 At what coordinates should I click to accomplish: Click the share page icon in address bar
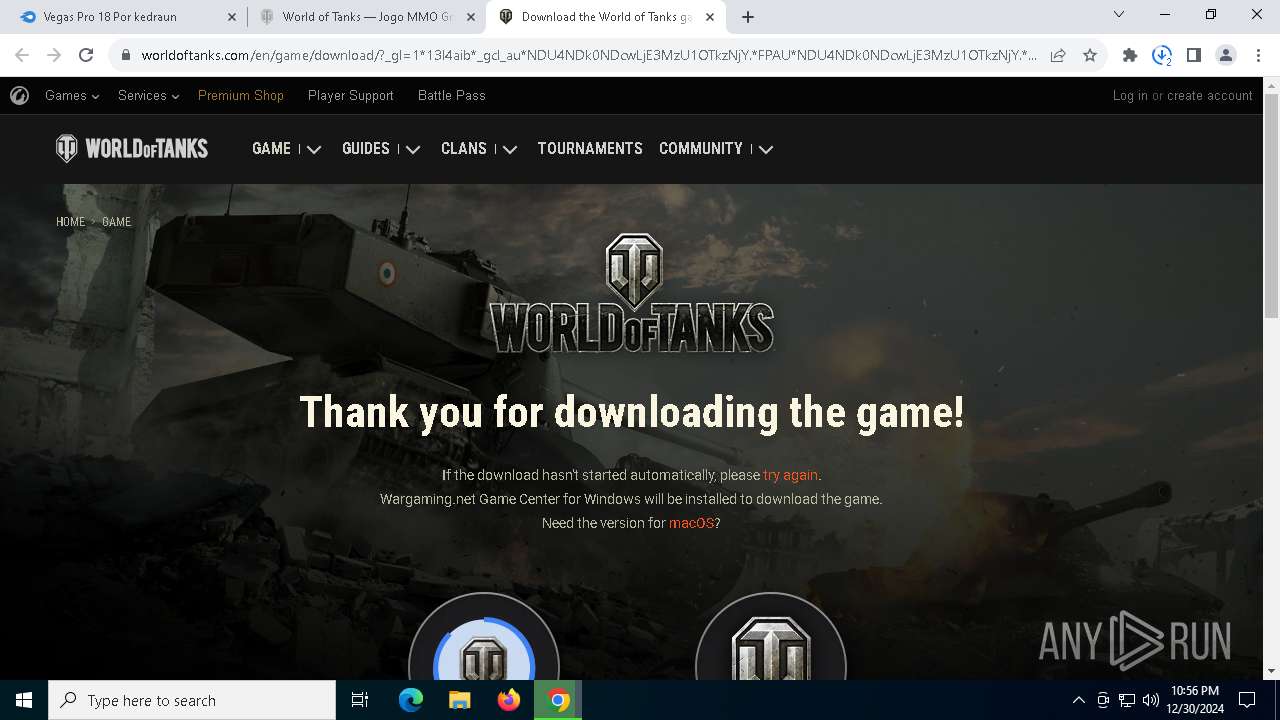tap(1058, 55)
